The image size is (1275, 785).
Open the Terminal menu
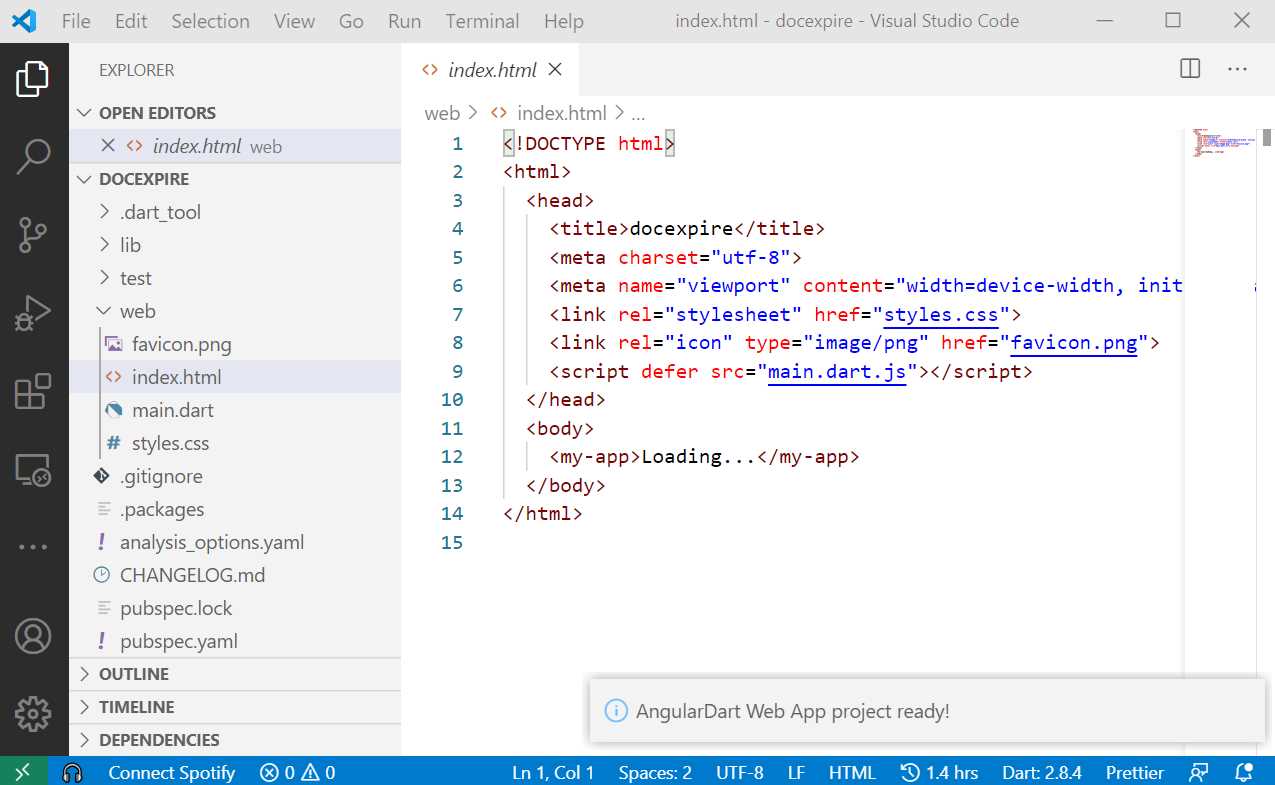[481, 20]
